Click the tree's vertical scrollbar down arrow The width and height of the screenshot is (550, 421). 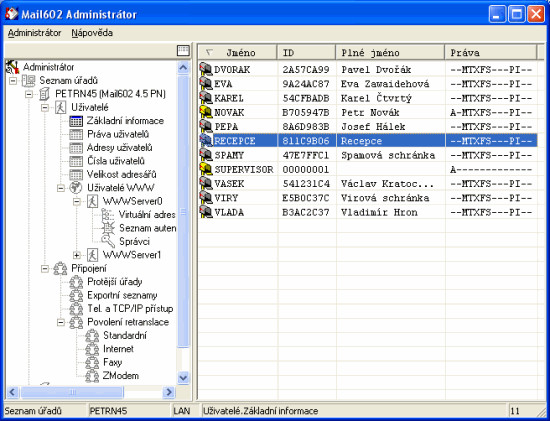pyautogui.click(x=183, y=378)
